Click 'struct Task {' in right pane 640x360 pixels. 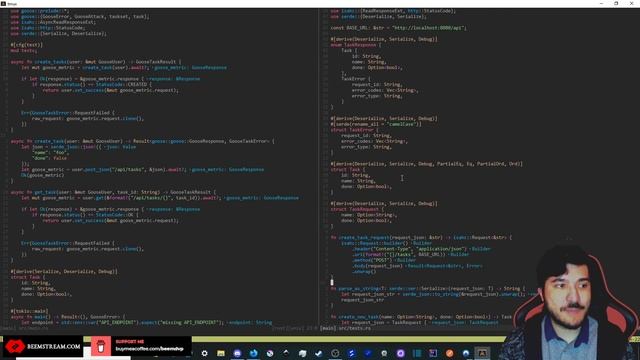pyautogui.click(x=348, y=169)
